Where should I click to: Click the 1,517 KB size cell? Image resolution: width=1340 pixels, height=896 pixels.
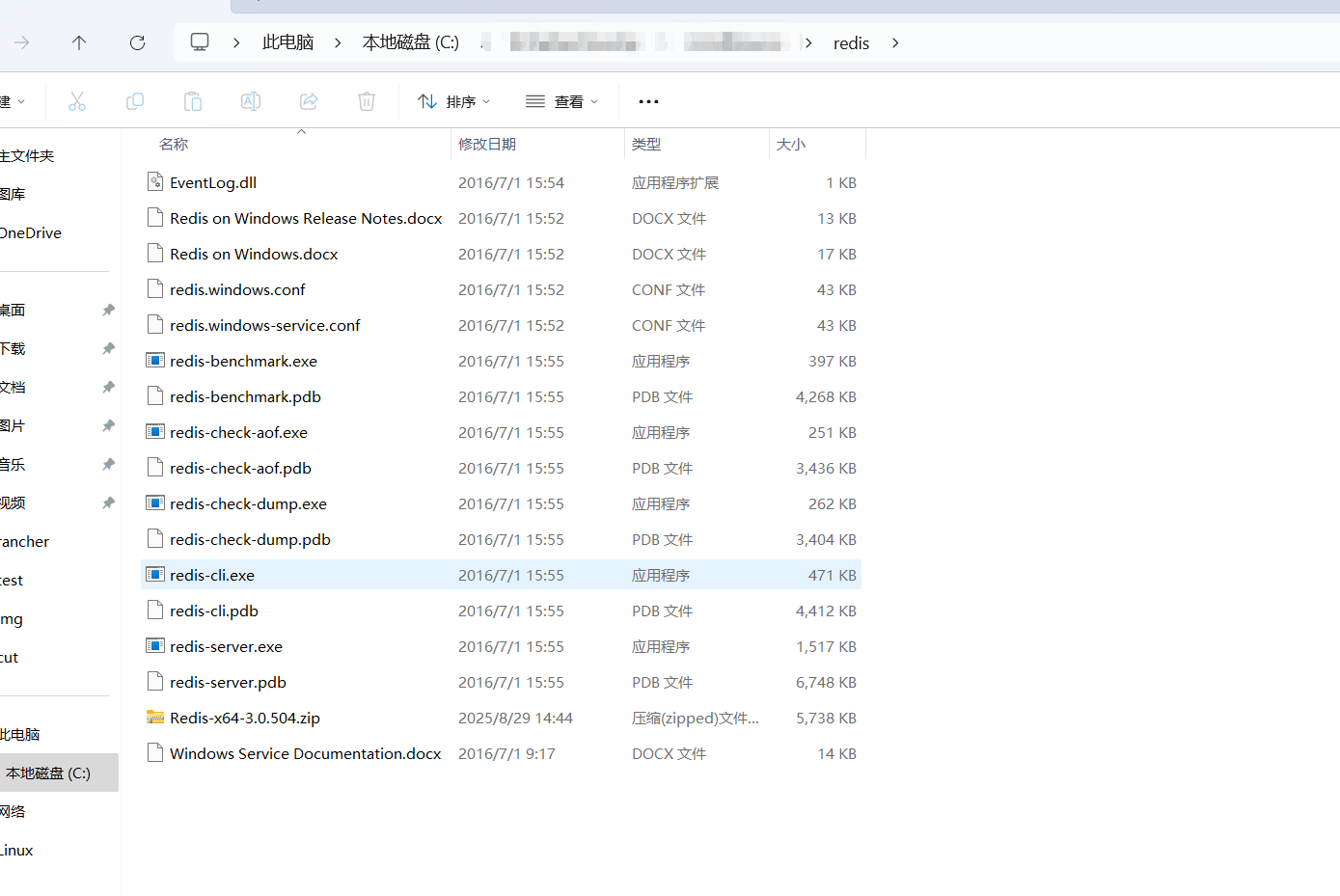(x=826, y=646)
